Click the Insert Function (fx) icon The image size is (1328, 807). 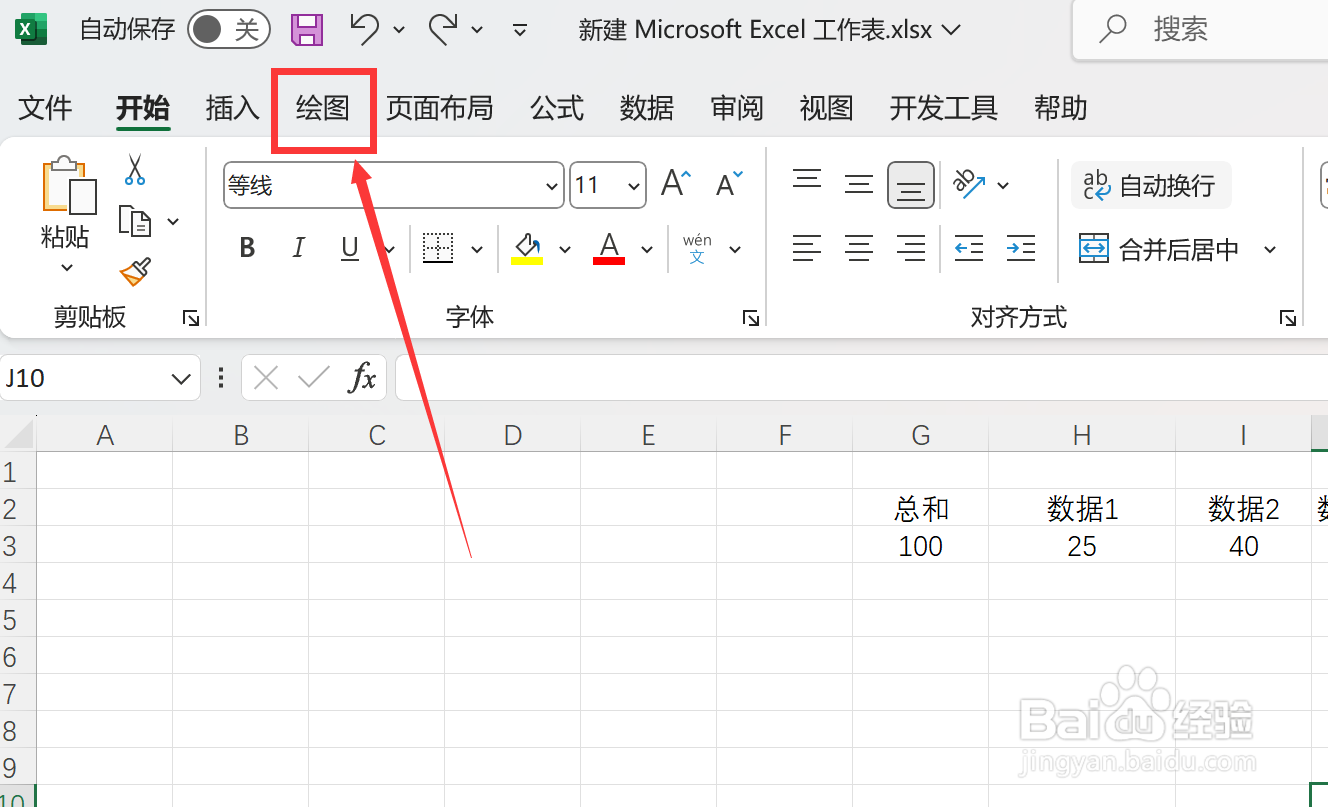pyautogui.click(x=363, y=377)
